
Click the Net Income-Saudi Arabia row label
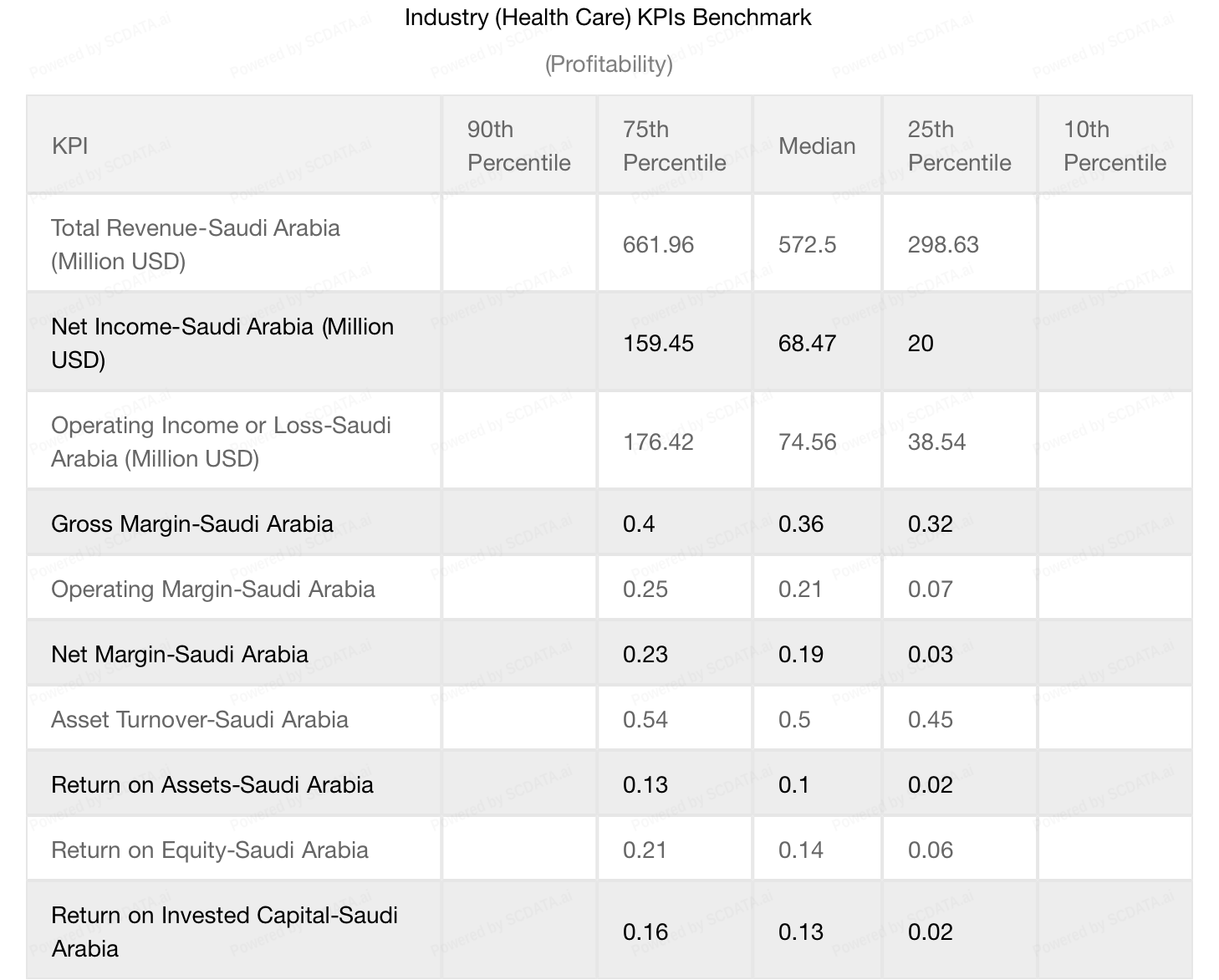click(222, 343)
